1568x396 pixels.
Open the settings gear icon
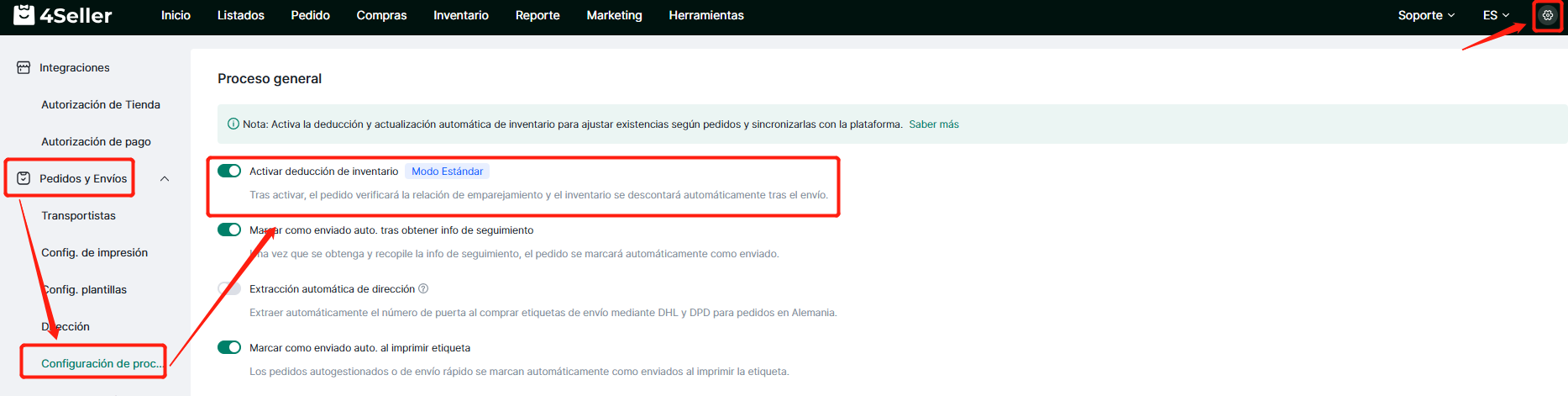1547,15
